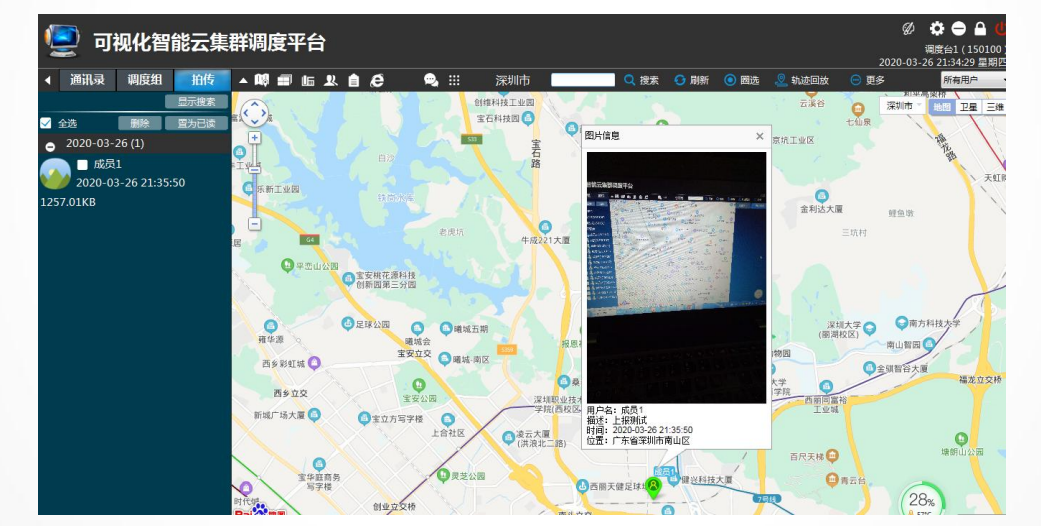
Task: Click the map pan direction control
Action: point(254,113)
